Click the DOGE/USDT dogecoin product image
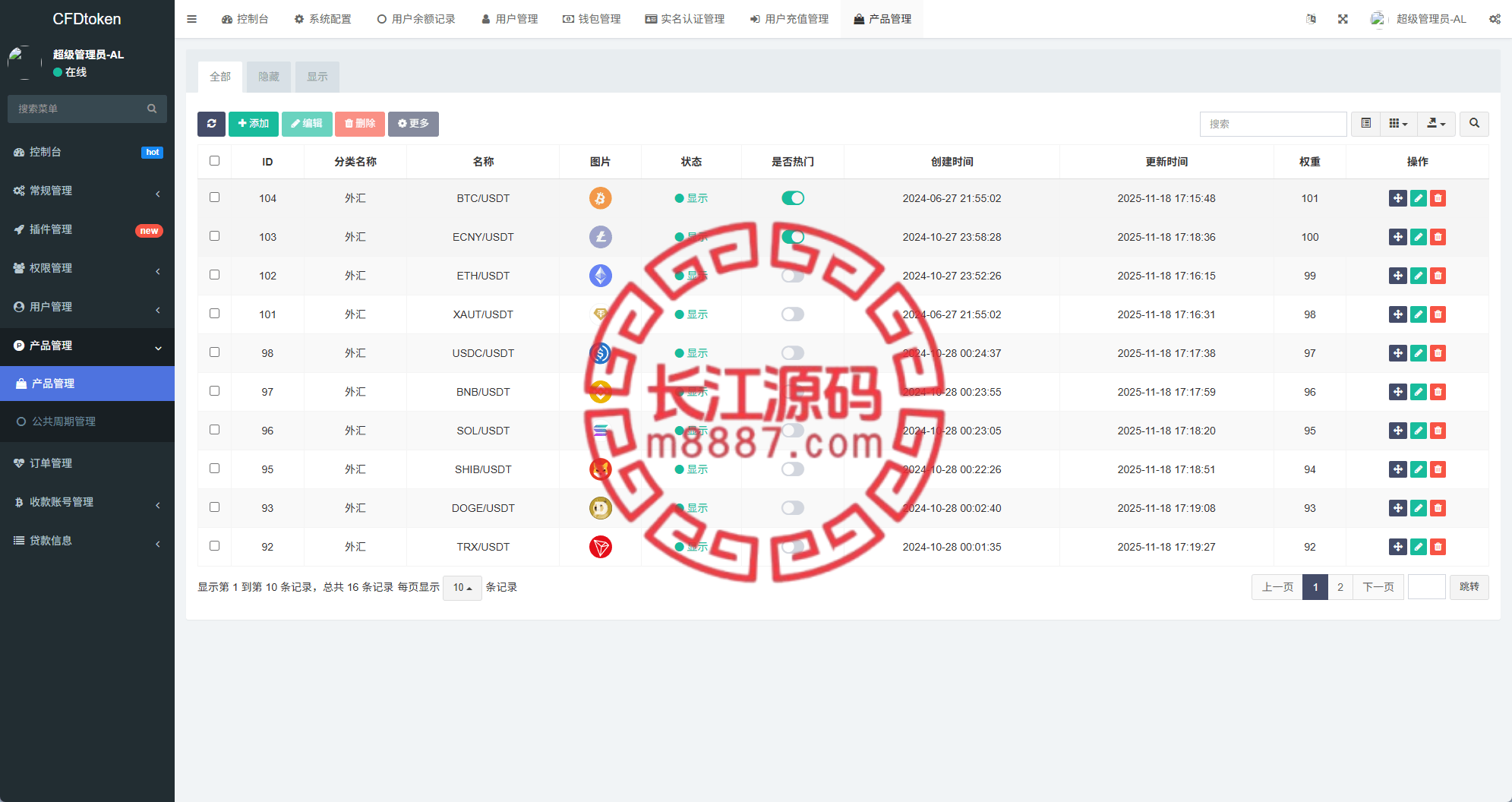1512x802 pixels. click(600, 508)
